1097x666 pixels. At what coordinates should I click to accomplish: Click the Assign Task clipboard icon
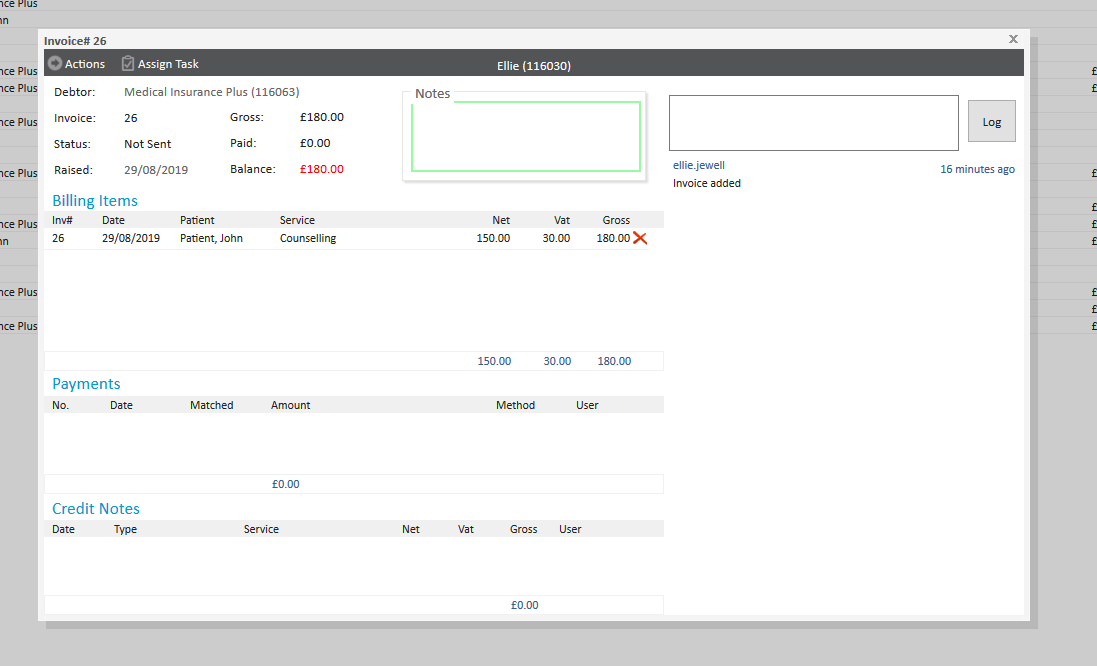pyautogui.click(x=127, y=64)
